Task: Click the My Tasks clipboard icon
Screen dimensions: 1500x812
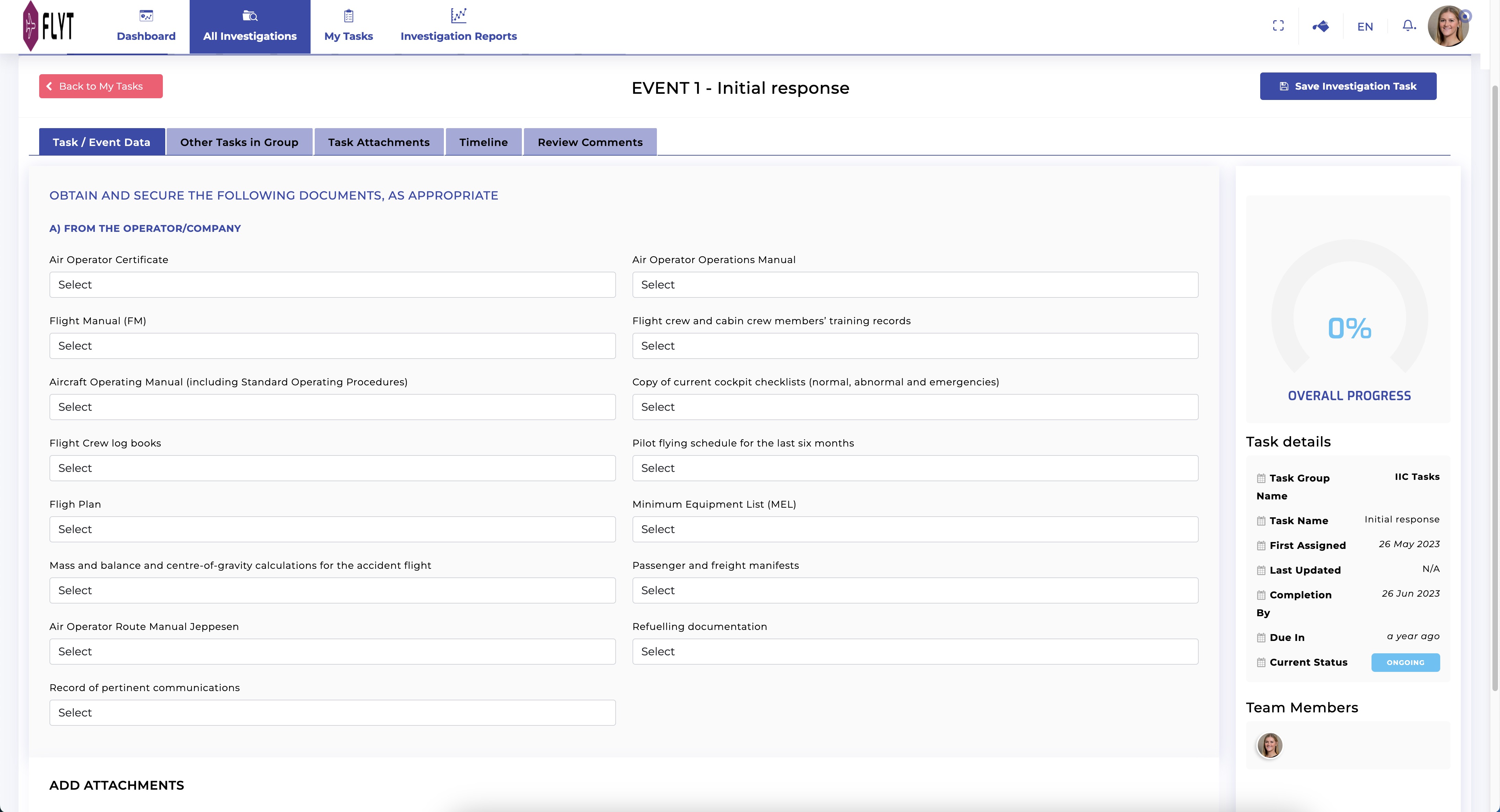Action: [x=348, y=16]
